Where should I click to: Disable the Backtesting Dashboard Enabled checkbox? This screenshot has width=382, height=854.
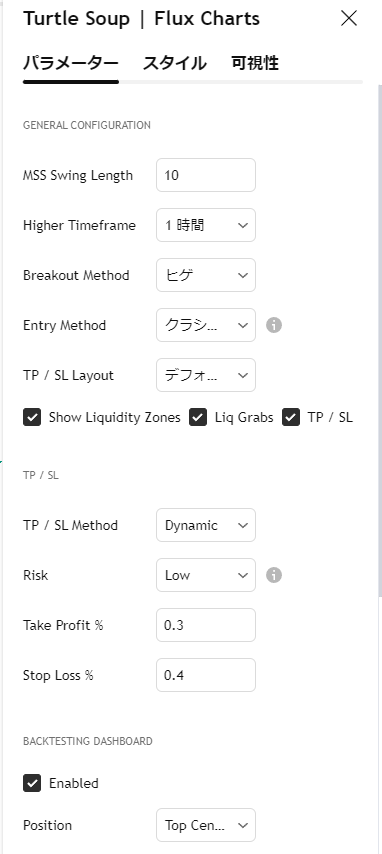tap(32, 783)
